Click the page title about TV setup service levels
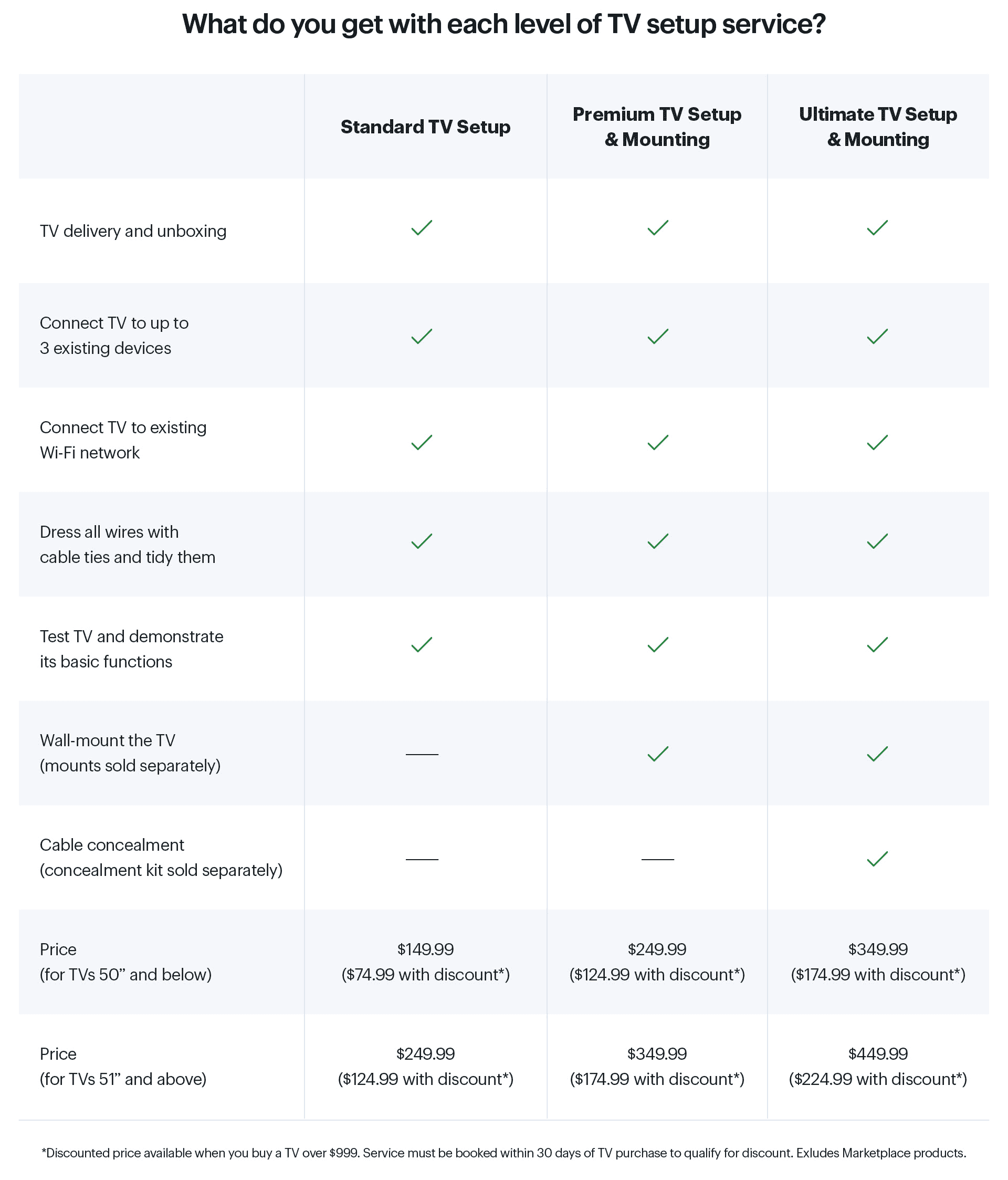This screenshot has height=1180, width=1008. 503,25
